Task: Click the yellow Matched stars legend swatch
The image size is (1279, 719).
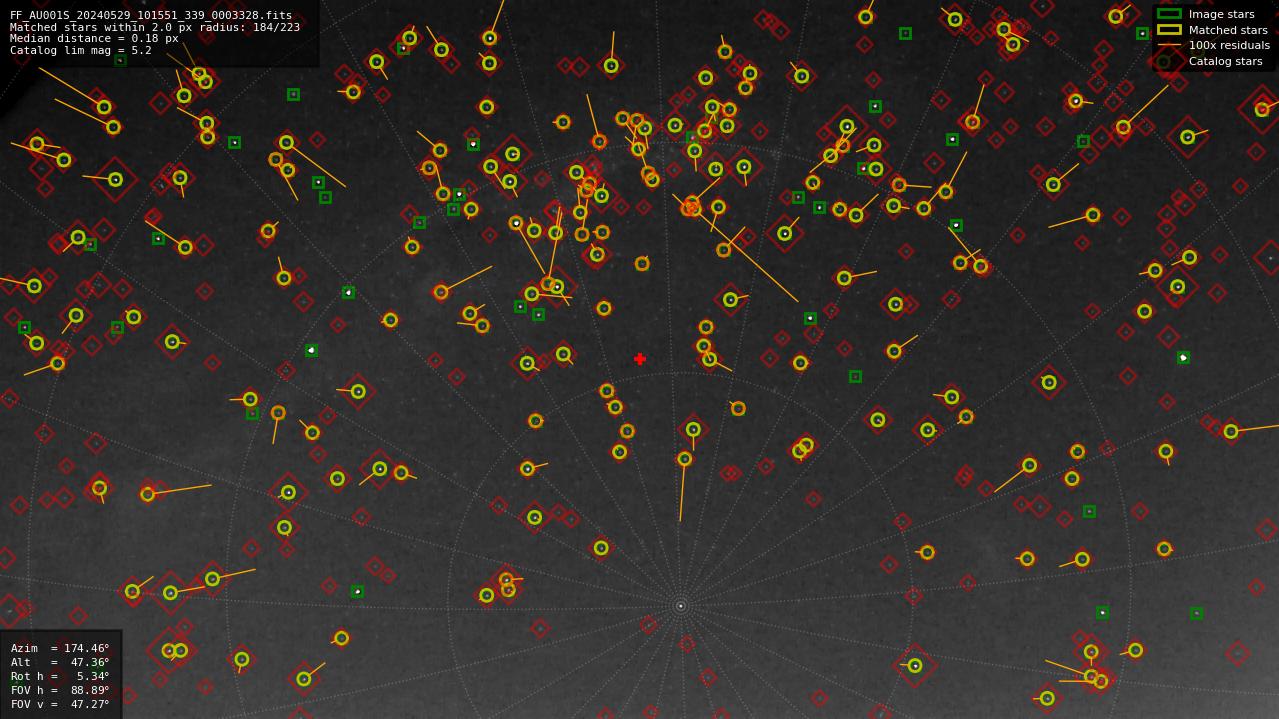Action: [1169, 30]
